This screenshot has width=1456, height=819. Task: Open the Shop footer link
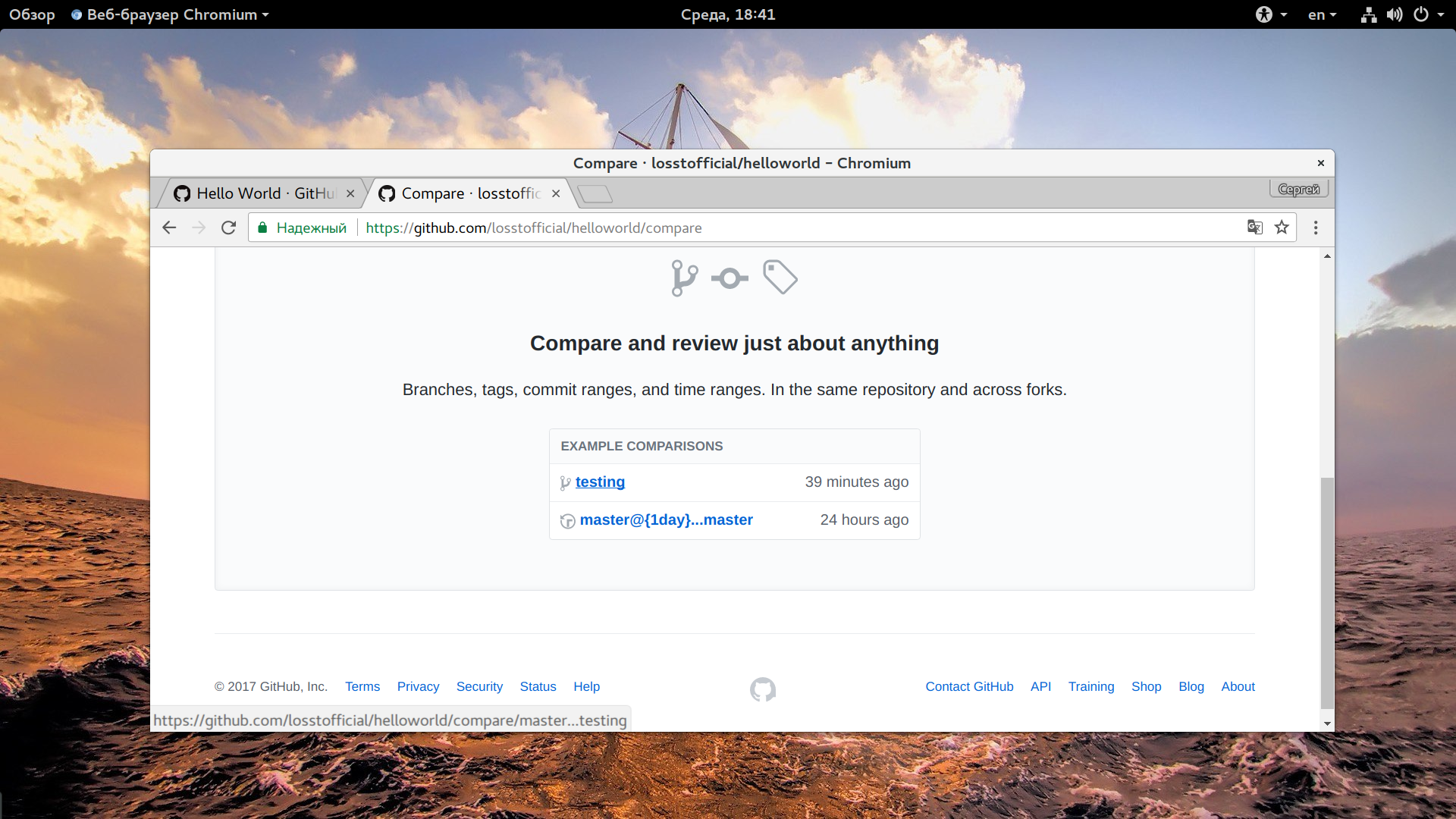pyautogui.click(x=1146, y=686)
